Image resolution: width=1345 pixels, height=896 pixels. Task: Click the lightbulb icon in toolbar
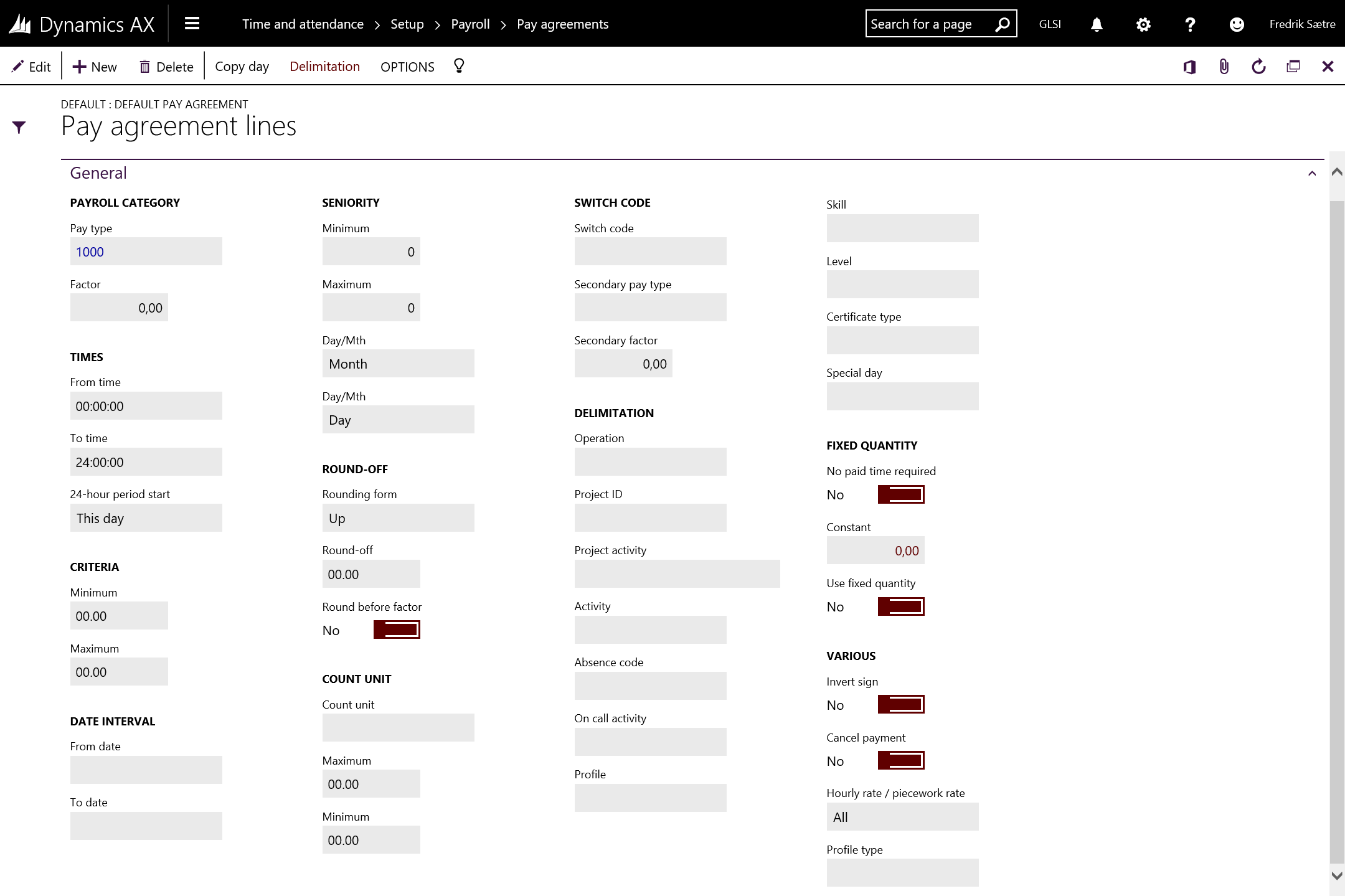pyautogui.click(x=459, y=66)
